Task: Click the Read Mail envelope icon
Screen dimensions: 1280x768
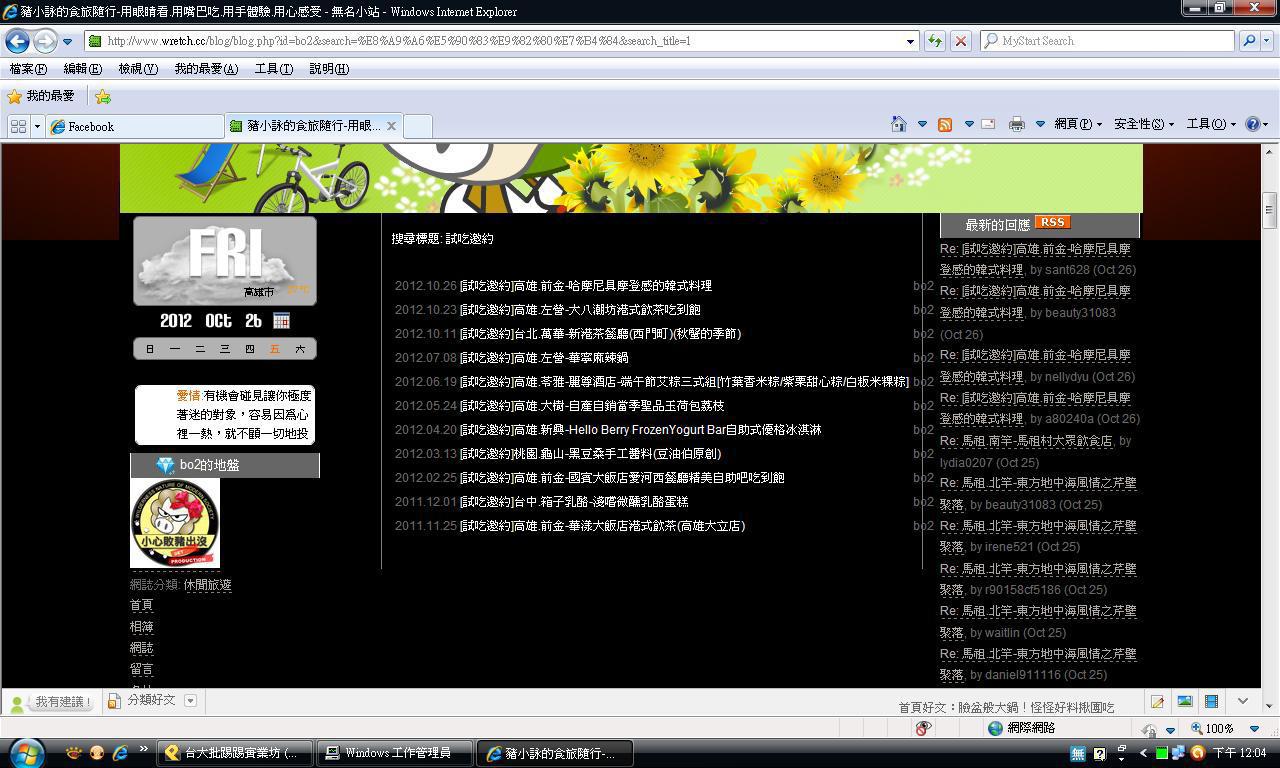Action: coord(988,124)
